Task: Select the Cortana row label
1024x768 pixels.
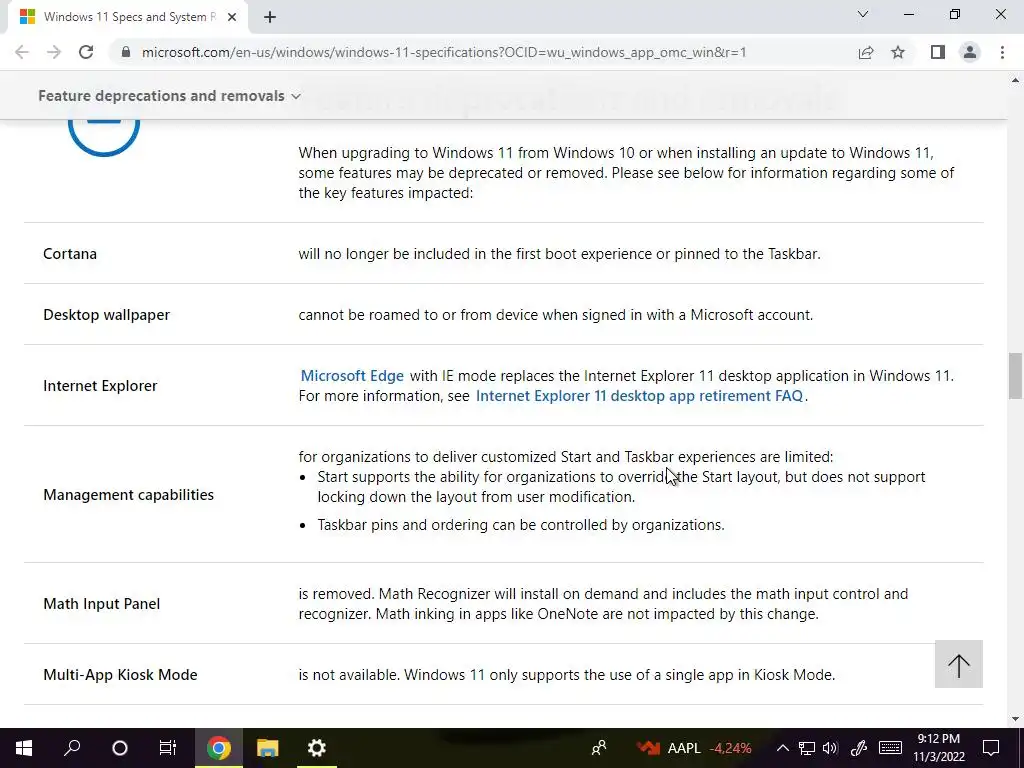Action: click(x=70, y=254)
